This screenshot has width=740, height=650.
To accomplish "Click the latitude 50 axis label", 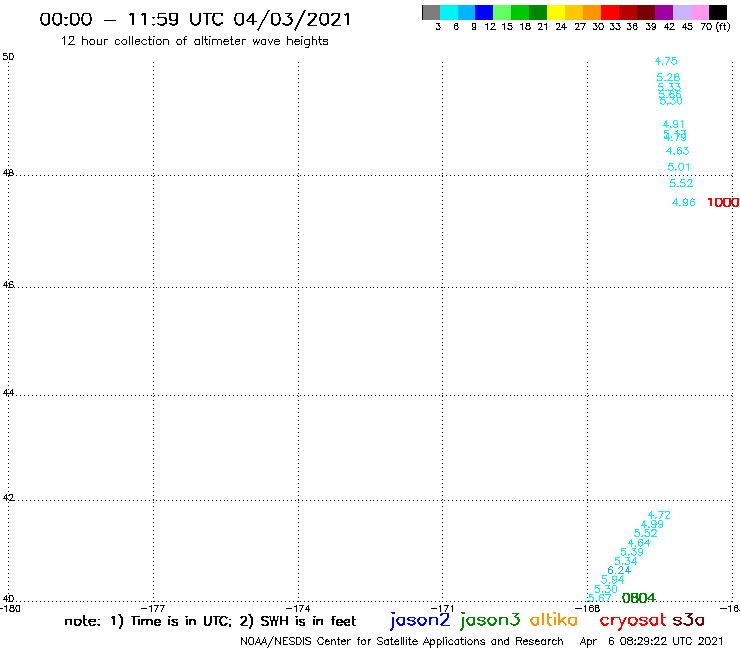I will [x=8, y=57].
